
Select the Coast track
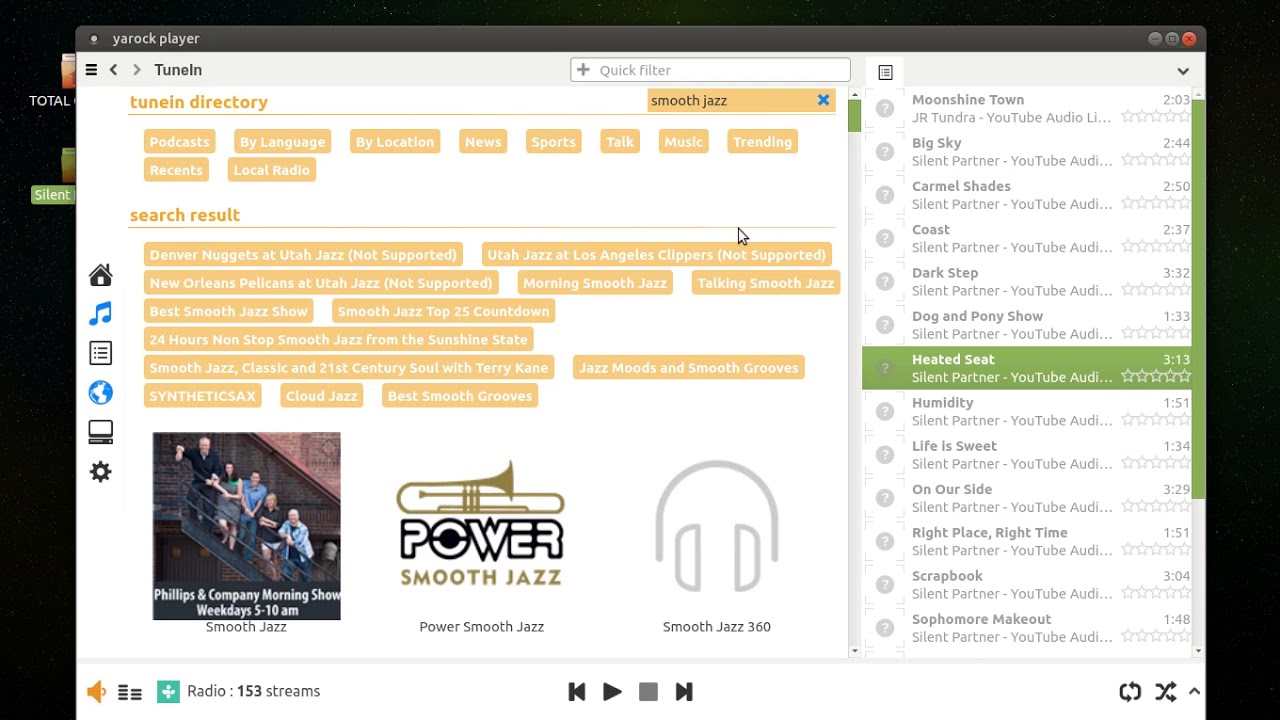point(1027,238)
